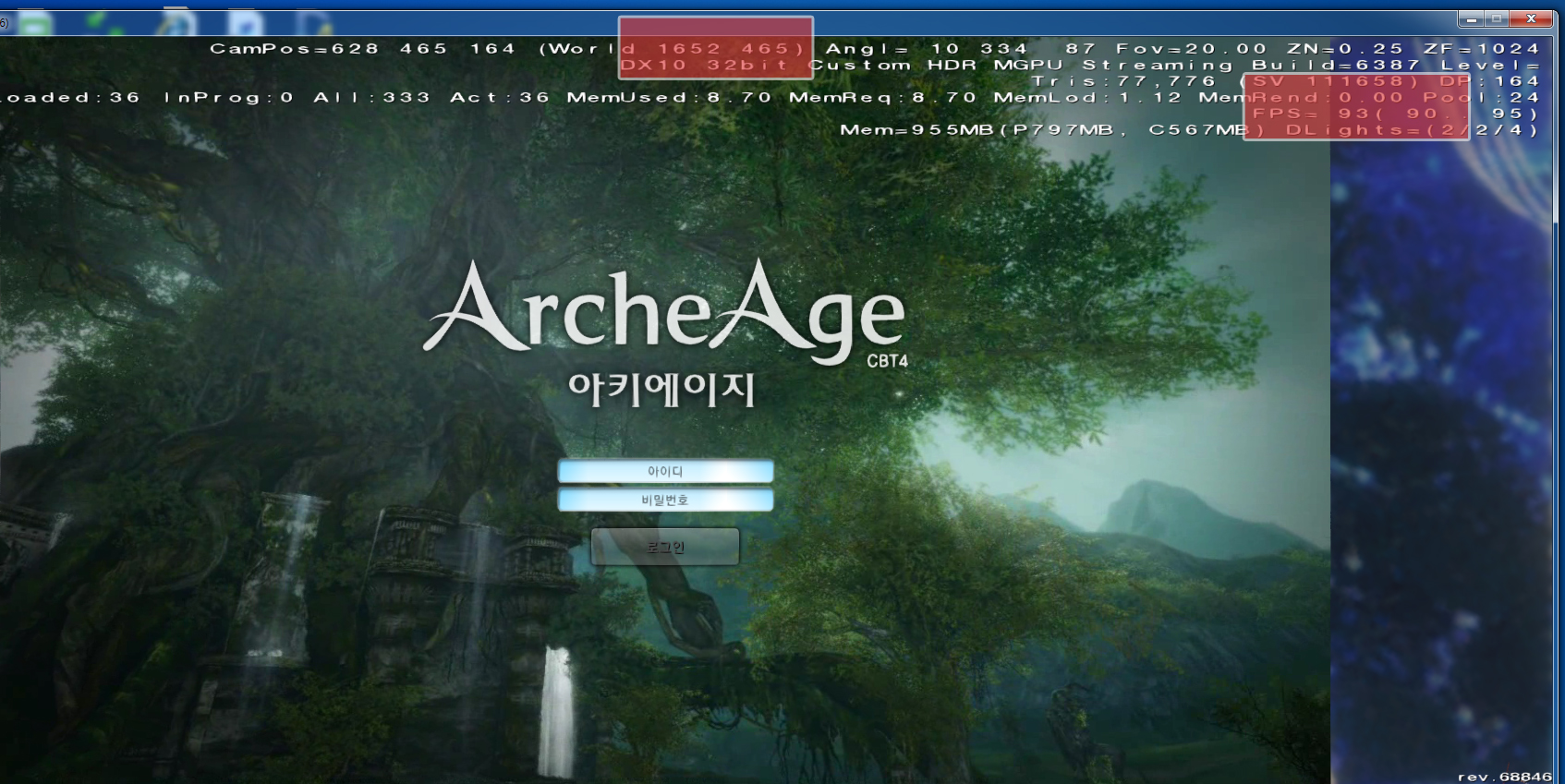The image size is (1565, 784).
Task: Click the InProg:0 counter
Action: point(229,97)
